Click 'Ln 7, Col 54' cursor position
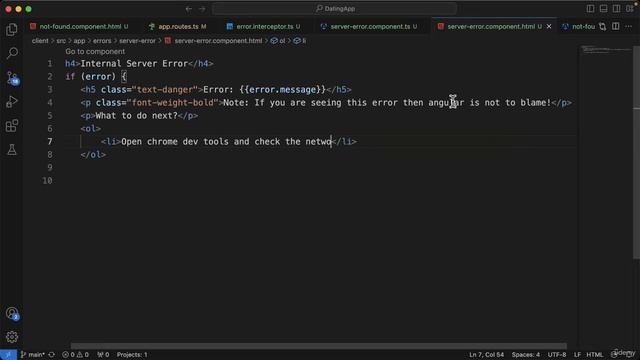Screen dimensions: 640x360 pyautogui.click(x=486, y=355)
